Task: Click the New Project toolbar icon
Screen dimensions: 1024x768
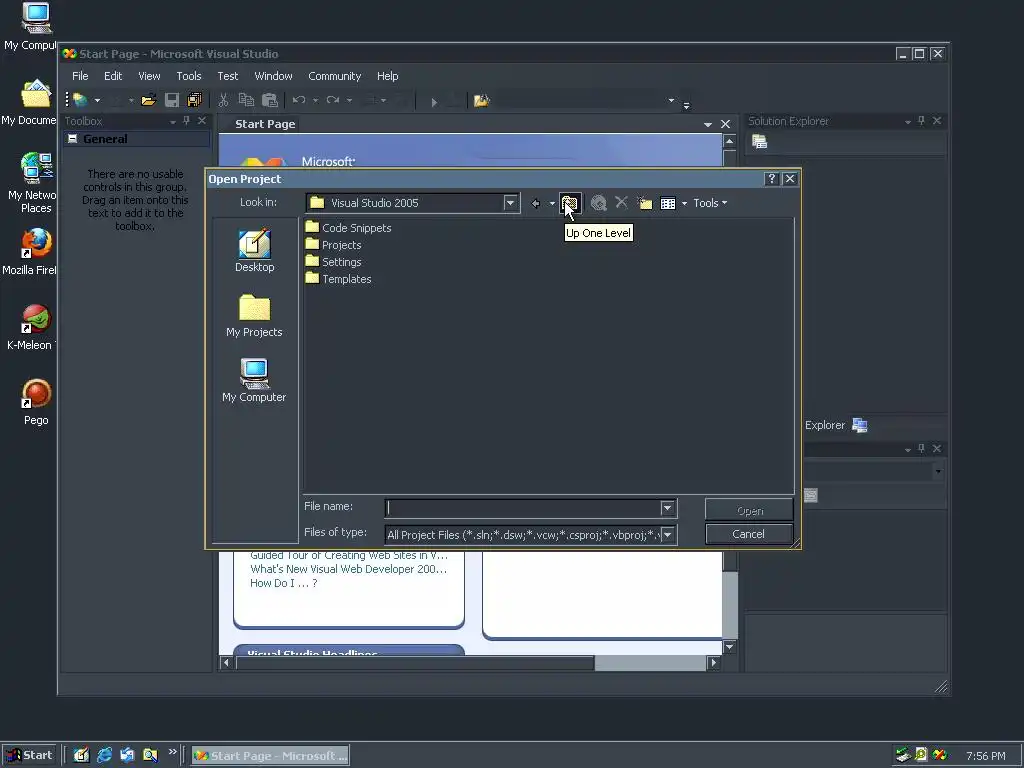Action: click(x=81, y=100)
